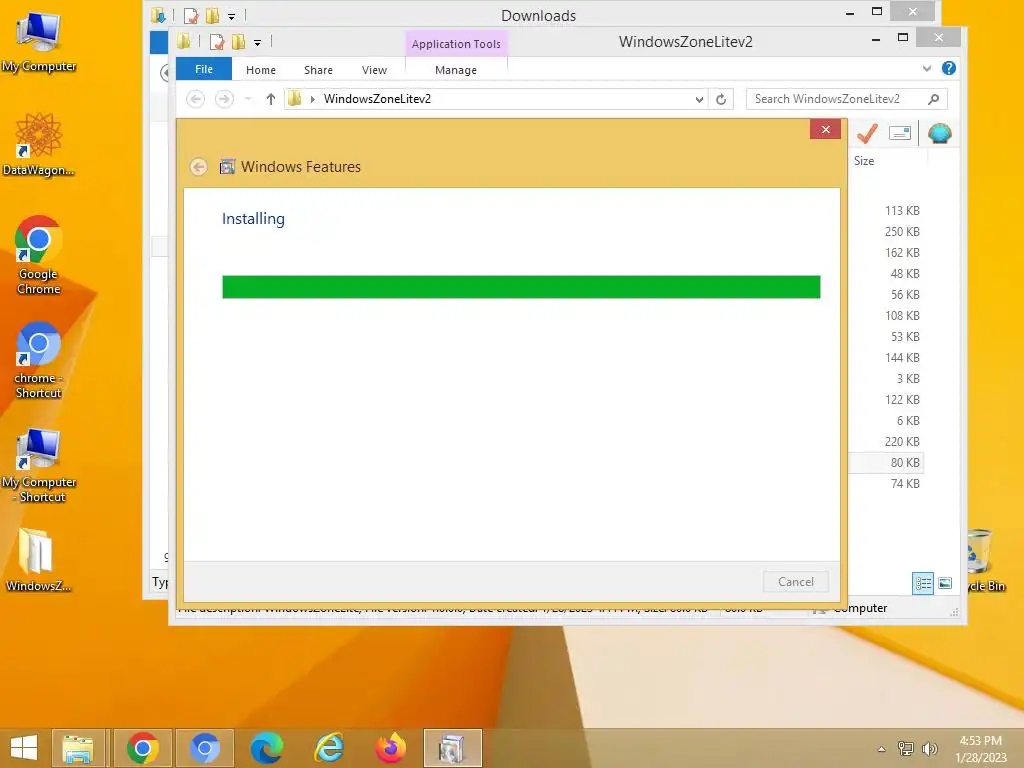Open My Computer - Shortcut desktop icon
The width and height of the screenshot is (1024, 768).
point(39,465)
